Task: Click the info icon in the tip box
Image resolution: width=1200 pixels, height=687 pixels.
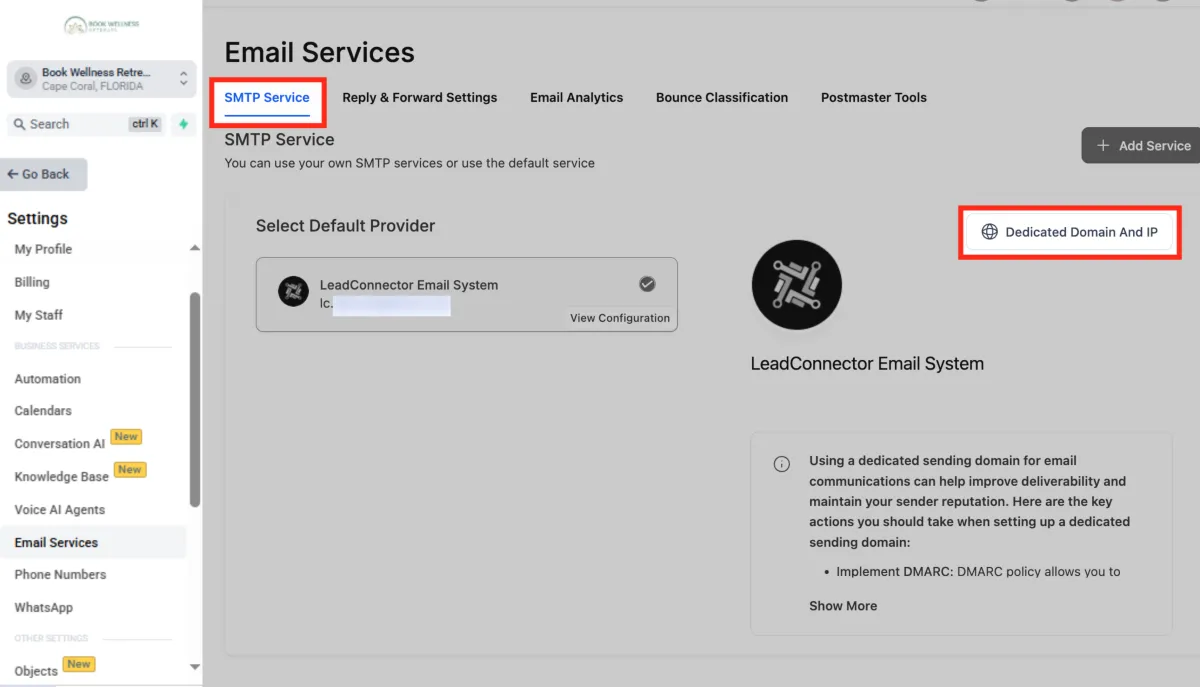Action: point(782,464)
